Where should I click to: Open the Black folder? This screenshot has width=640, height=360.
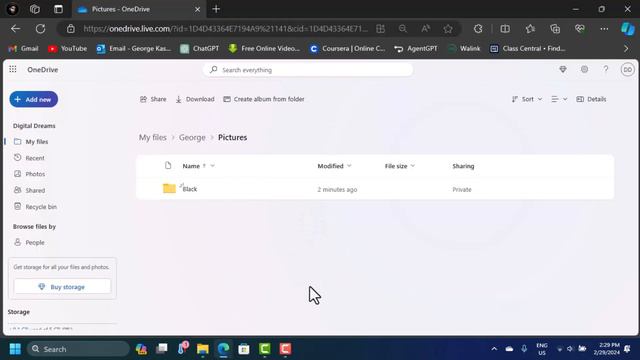(x=190, y=189)
